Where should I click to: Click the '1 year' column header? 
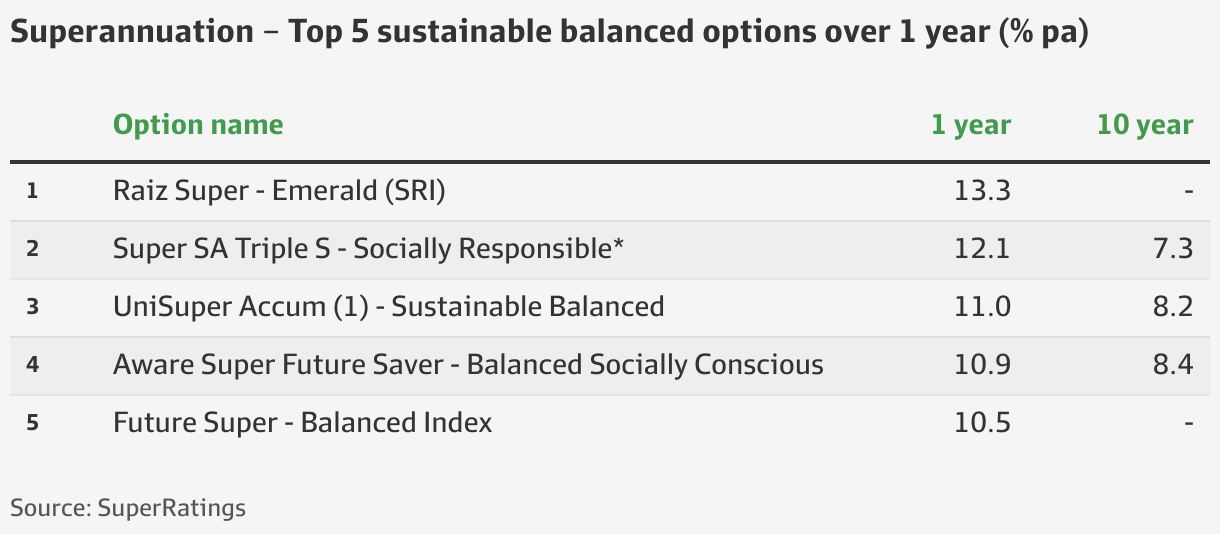click(x=971, y=125)
